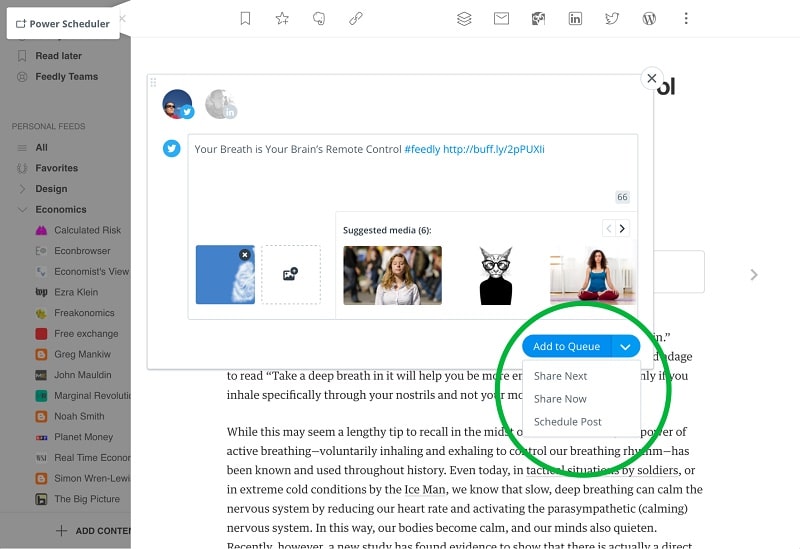Collapse the Economics feed category
The width and height of the screenshot is (800, 549).
pyautogui.click(x=22, y=209)
